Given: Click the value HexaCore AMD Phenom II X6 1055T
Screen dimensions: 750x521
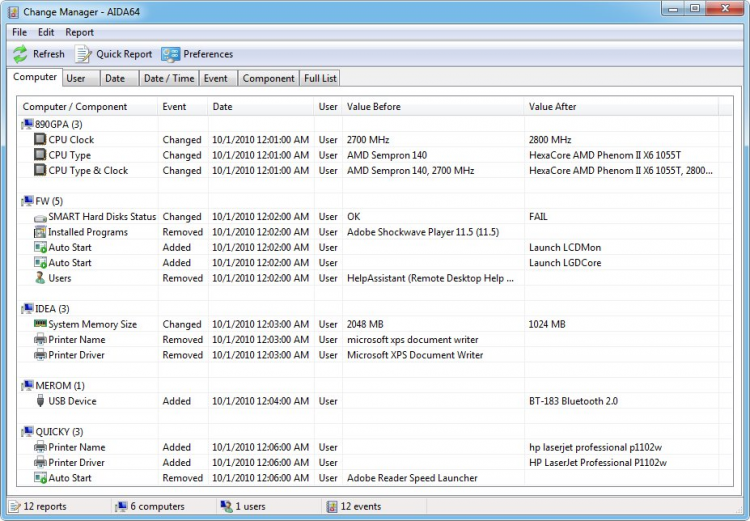Looking at the screenshot, I should [x=605, y=155].
